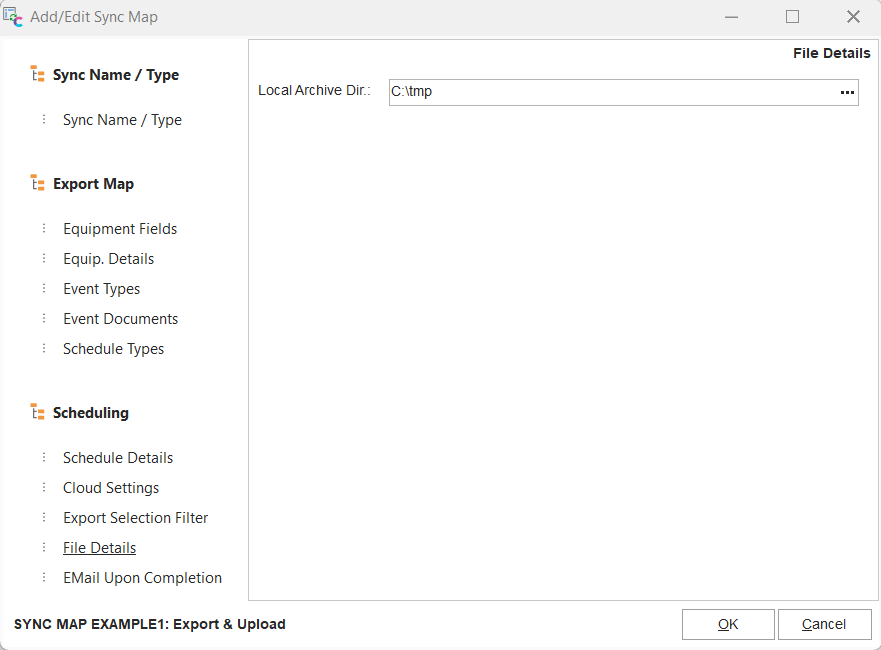Click the dotted handle beside Cloud Settings

coord(44,488)
